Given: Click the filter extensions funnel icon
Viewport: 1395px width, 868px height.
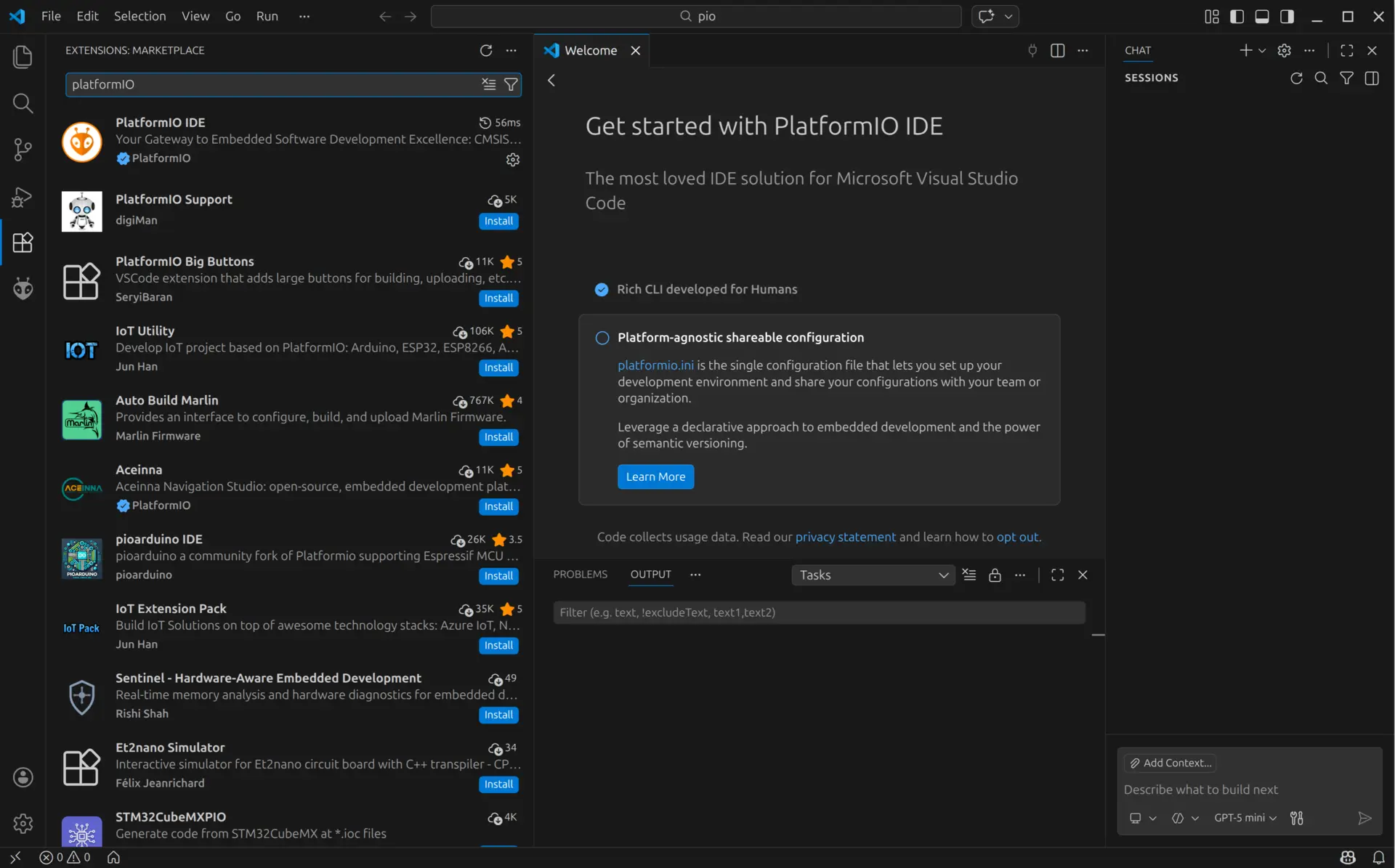Looking at the screenshot, I should click(511, 84).
